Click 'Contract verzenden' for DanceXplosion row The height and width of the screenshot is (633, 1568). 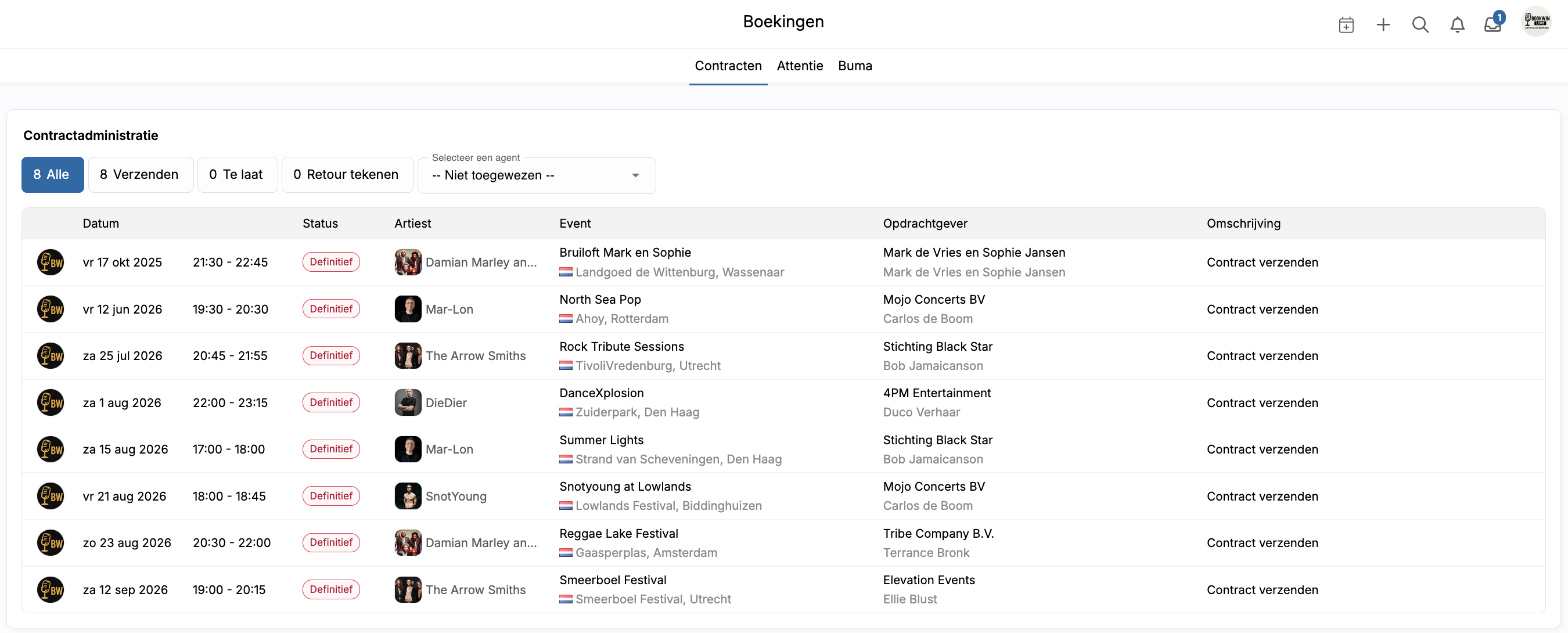coord(1262,403)
